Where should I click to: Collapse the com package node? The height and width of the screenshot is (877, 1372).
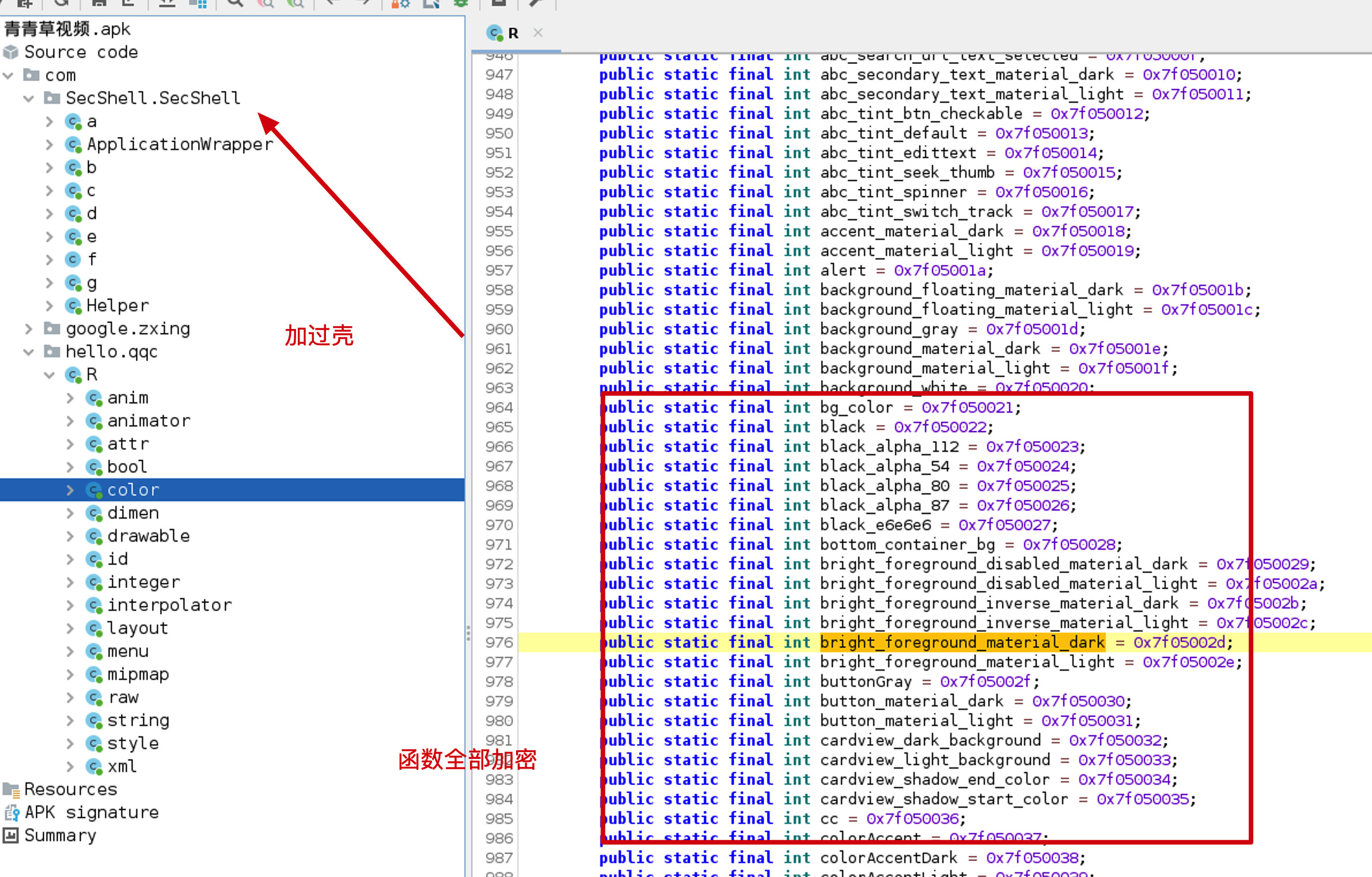pos(9,75)
